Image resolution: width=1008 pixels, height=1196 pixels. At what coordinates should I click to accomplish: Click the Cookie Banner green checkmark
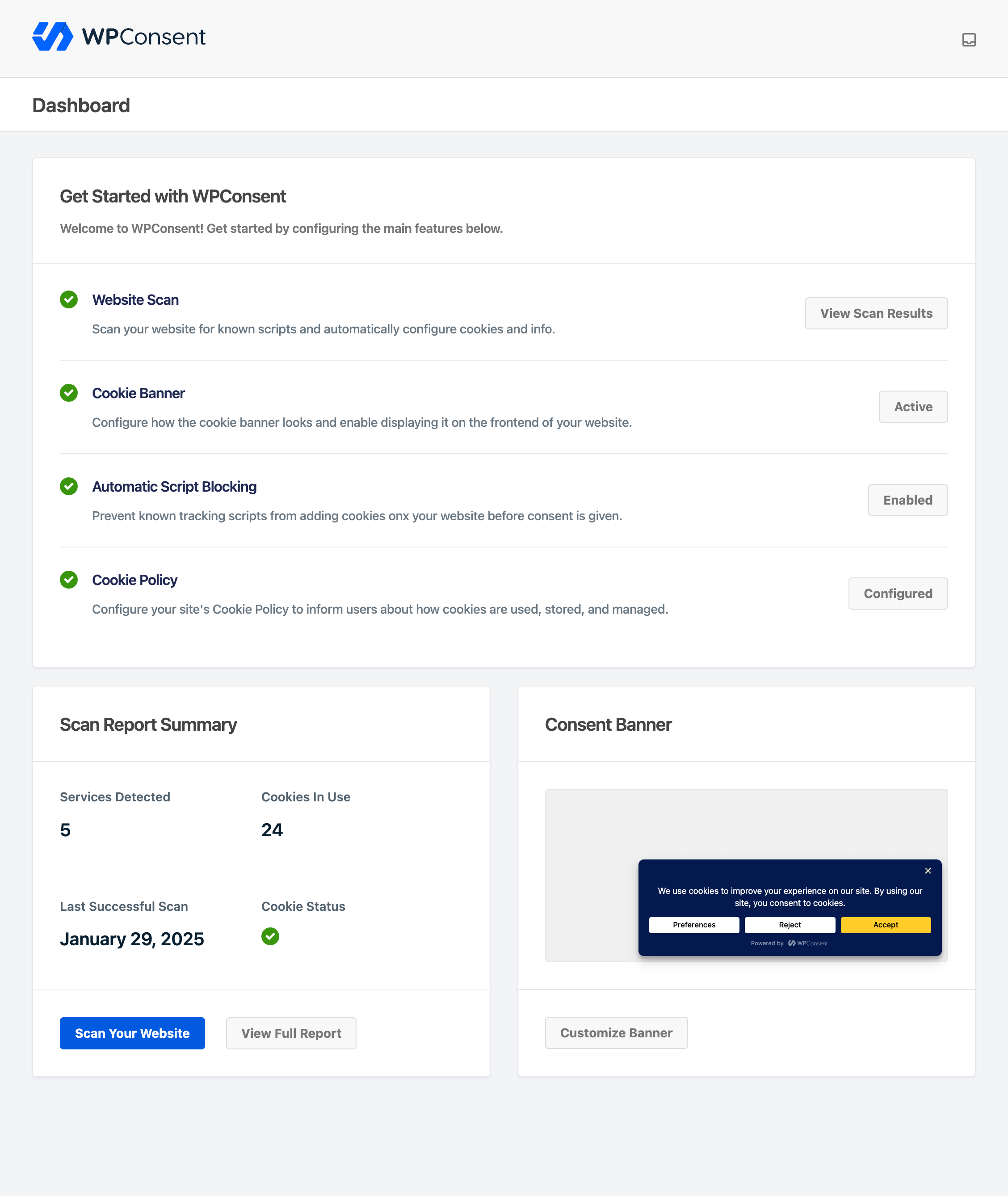(68, 393)
